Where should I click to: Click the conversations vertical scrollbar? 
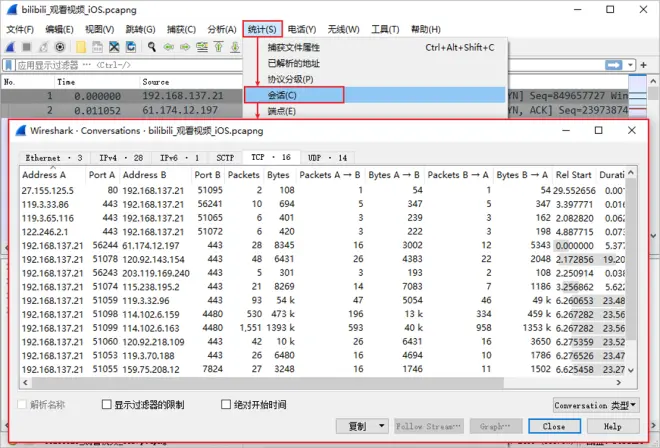pyautogui.click(x=631, y=259)
